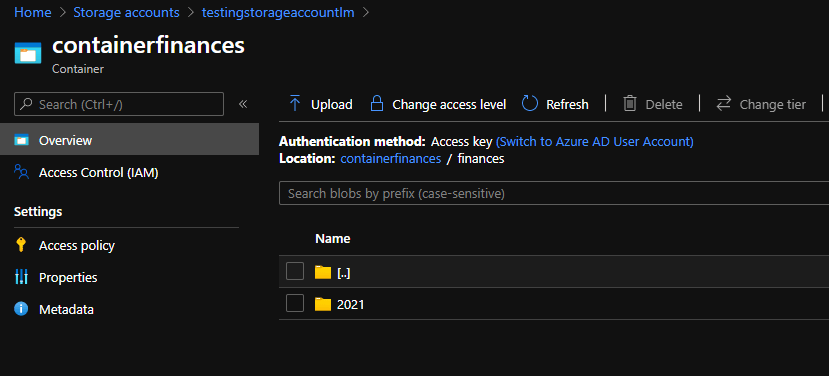
Task: Click the Properties bars icon
Action: coord(21,277)
